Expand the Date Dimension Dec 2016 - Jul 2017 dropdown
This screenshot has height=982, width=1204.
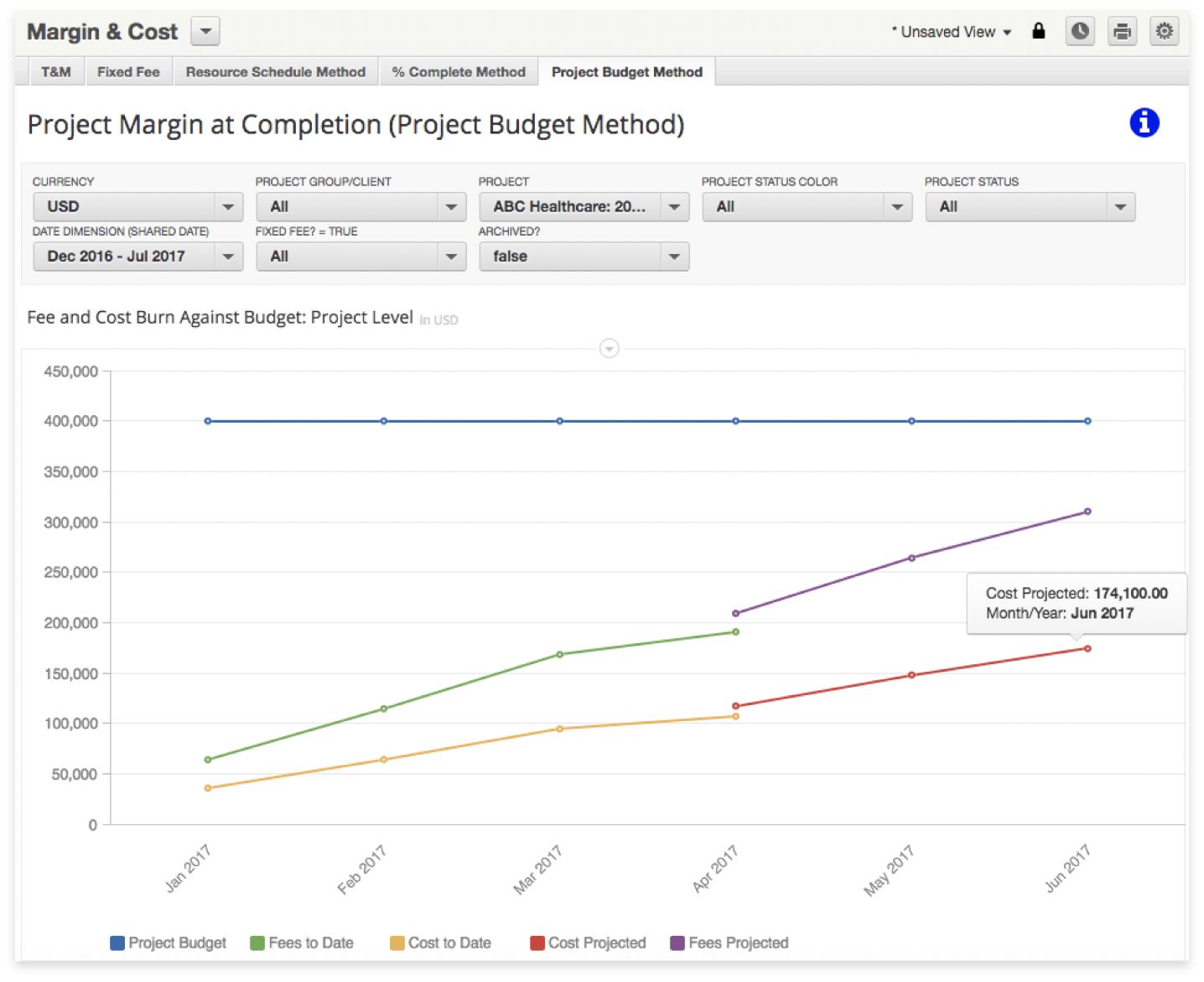138,256
